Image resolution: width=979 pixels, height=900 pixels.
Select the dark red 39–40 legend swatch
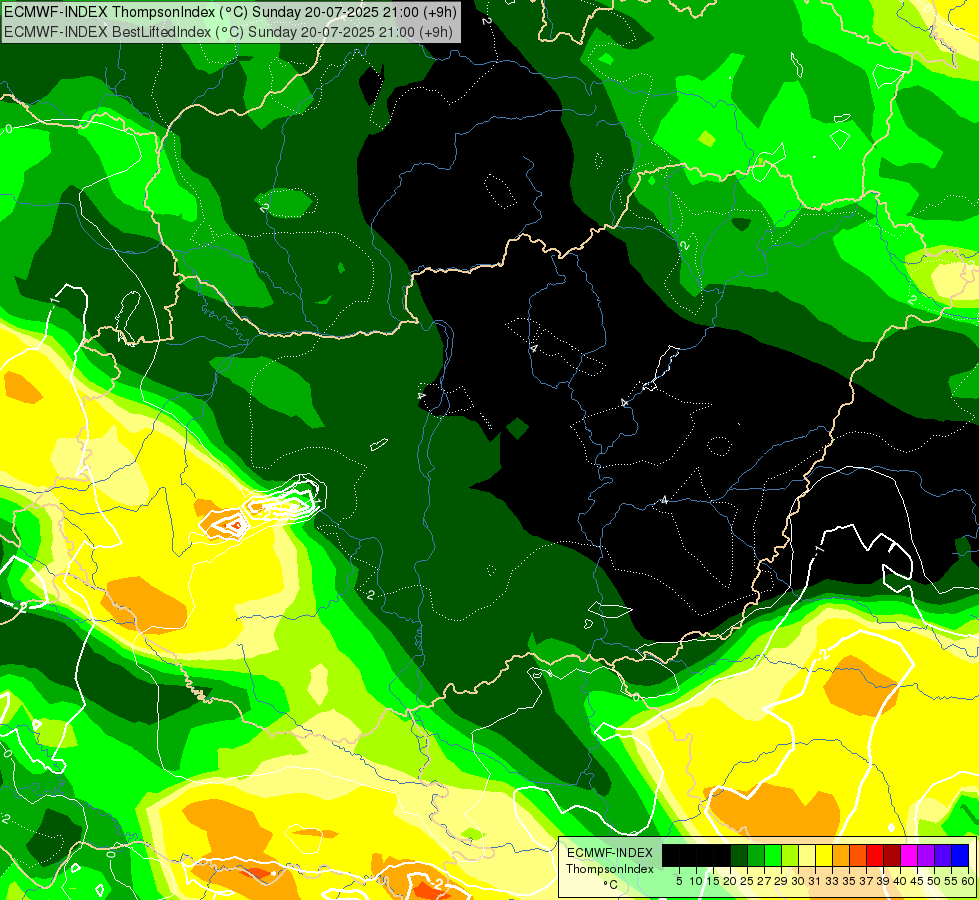tap(892, 855)
